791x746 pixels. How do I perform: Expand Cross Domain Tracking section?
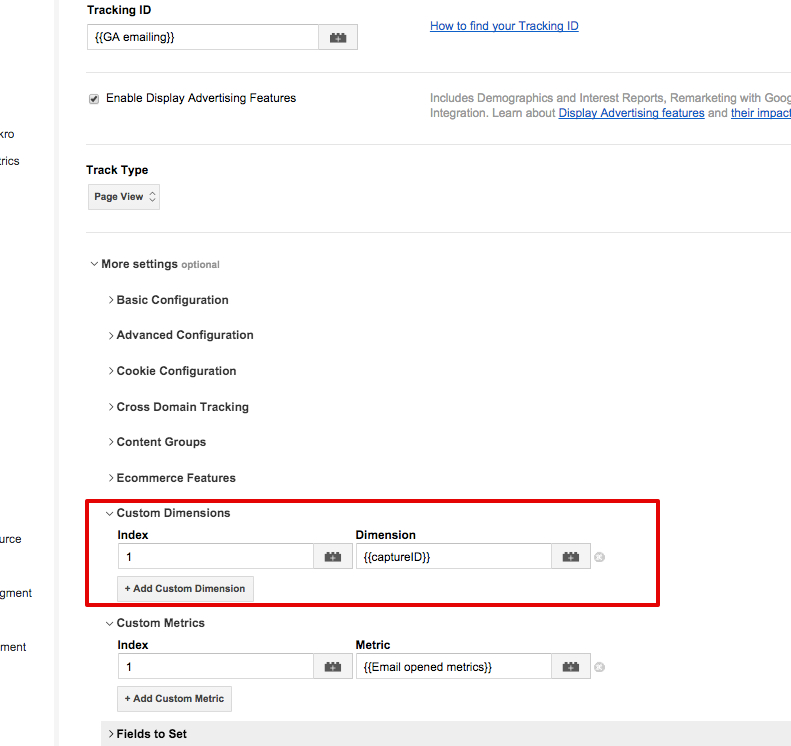(178, 407)
